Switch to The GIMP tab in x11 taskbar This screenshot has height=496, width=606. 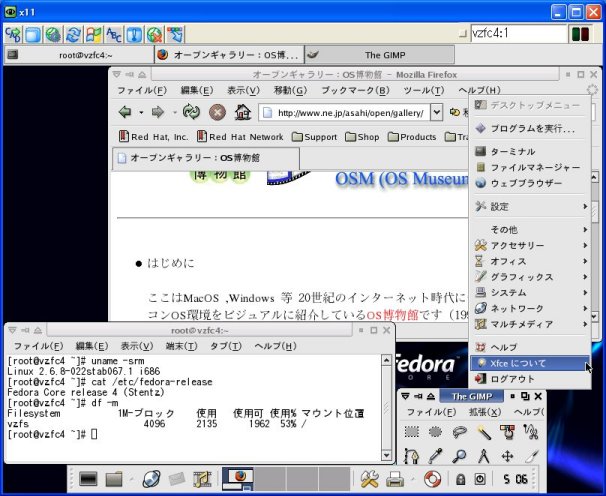[x=379, y=55]
